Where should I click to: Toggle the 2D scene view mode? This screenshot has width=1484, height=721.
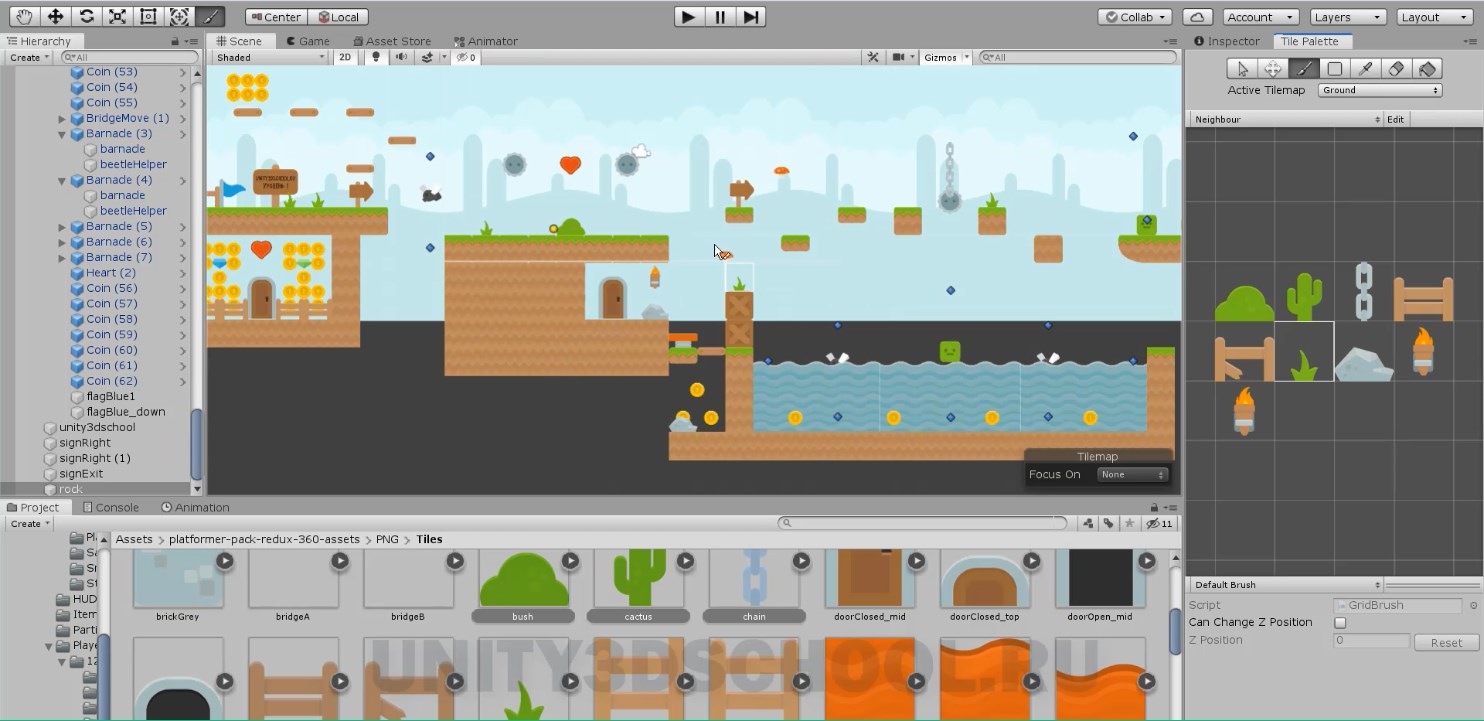pyautogui.click(x=345, y=58)
